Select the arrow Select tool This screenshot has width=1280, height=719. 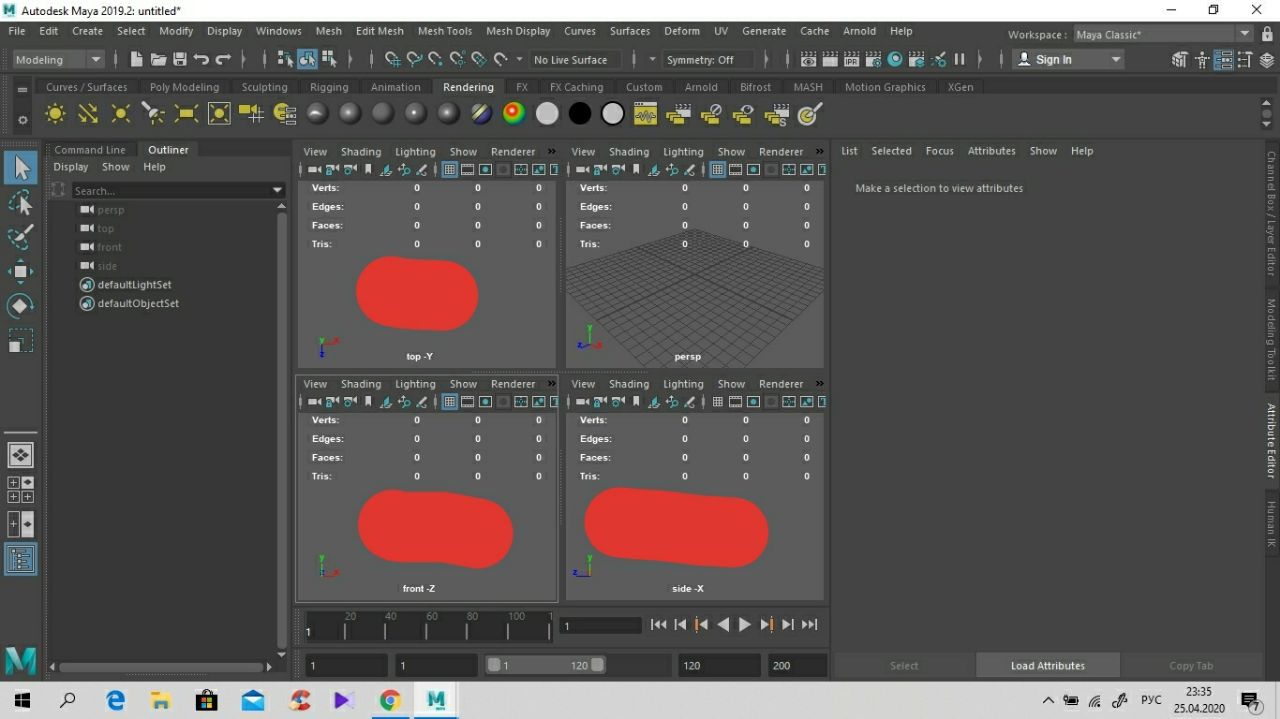point(20,168)
